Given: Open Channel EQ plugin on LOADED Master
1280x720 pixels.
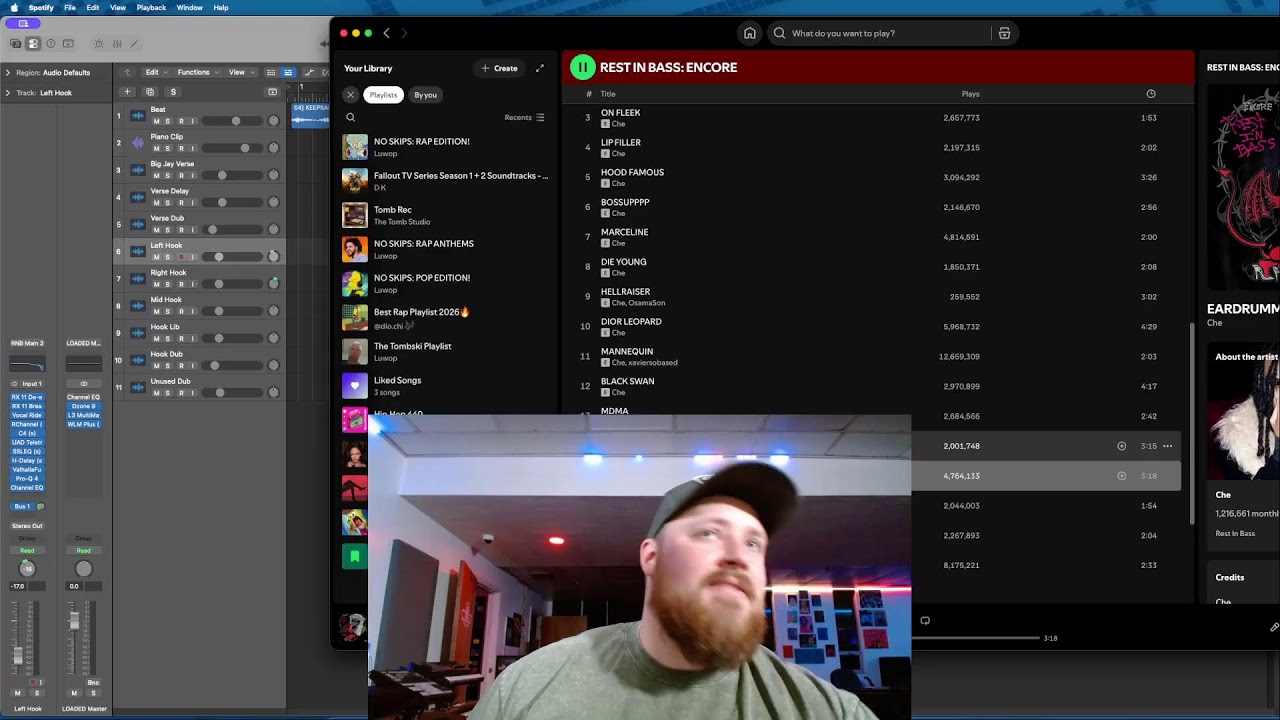Looking at the screenshot, I should (83, 397).
